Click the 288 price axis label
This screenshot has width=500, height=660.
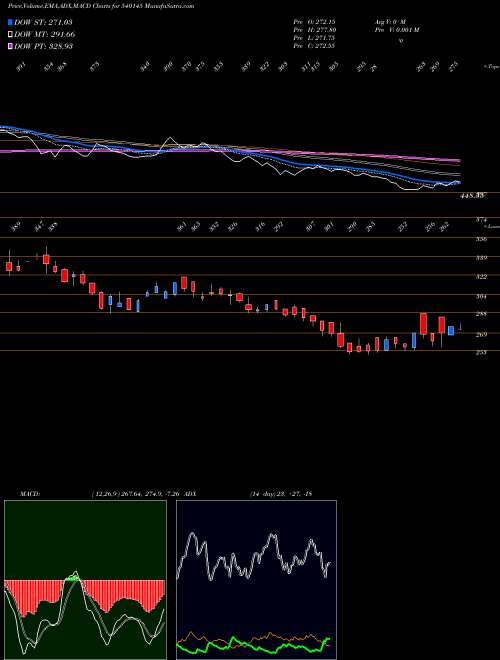[x=482, y=314]
